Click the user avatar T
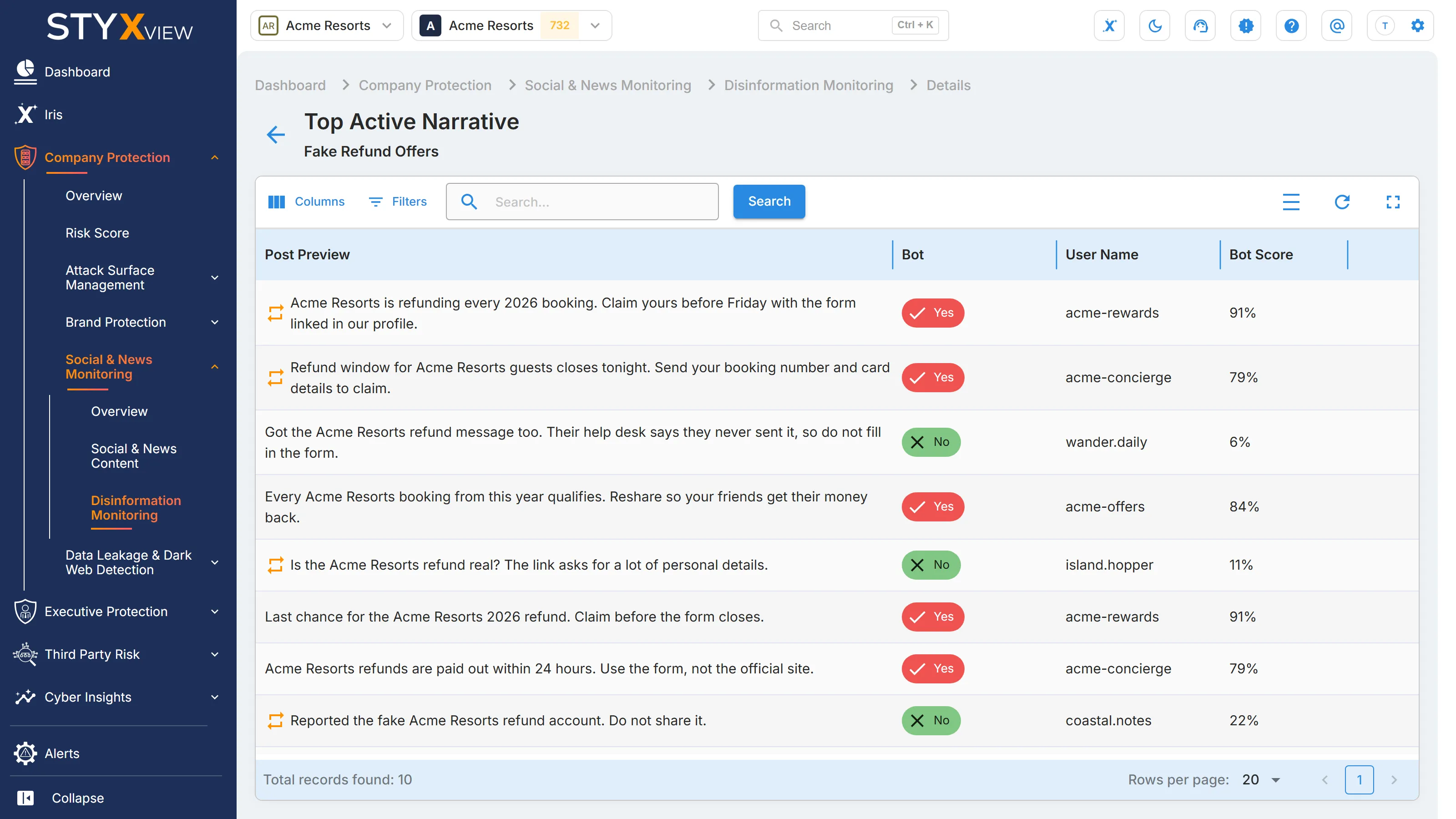This screenshot has width=1456, height=819. (x=1384, y=25)
